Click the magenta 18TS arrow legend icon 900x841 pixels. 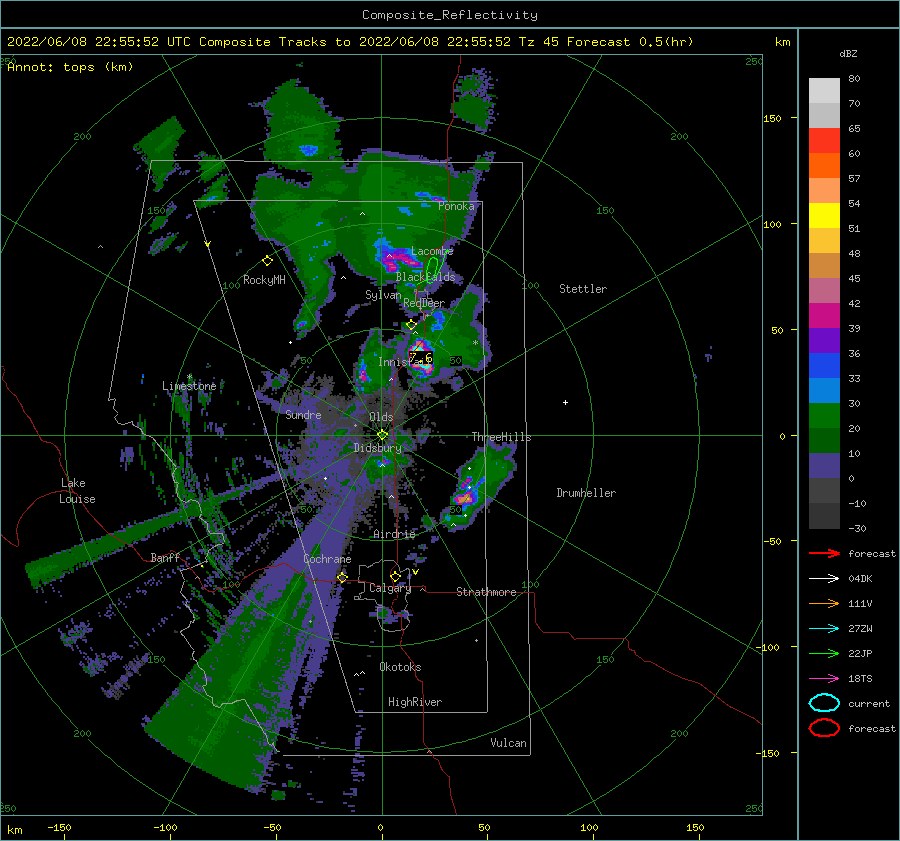[x=824, y=678]
